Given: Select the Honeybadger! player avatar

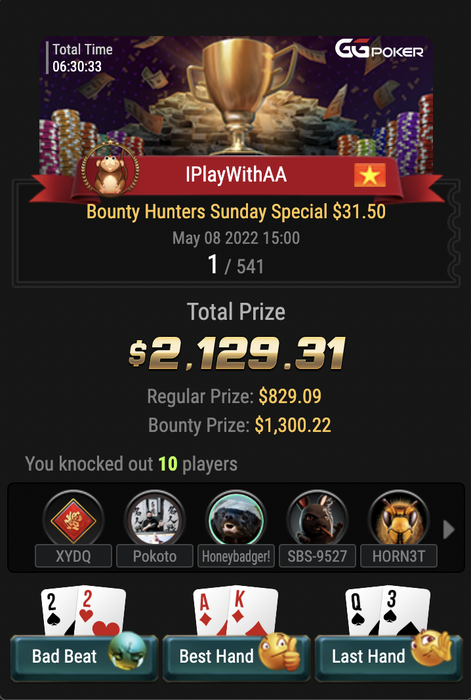Looking at the screenshot, I should 236,520.
